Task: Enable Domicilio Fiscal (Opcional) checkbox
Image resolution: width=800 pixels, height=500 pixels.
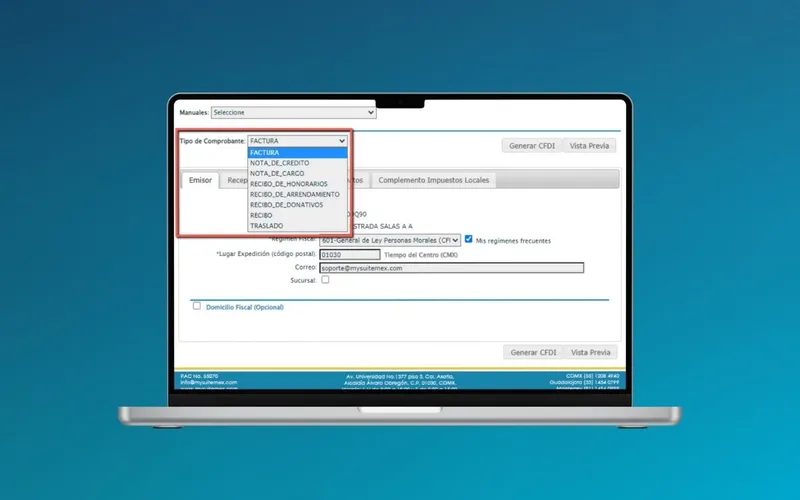Action: click(196, 306)
